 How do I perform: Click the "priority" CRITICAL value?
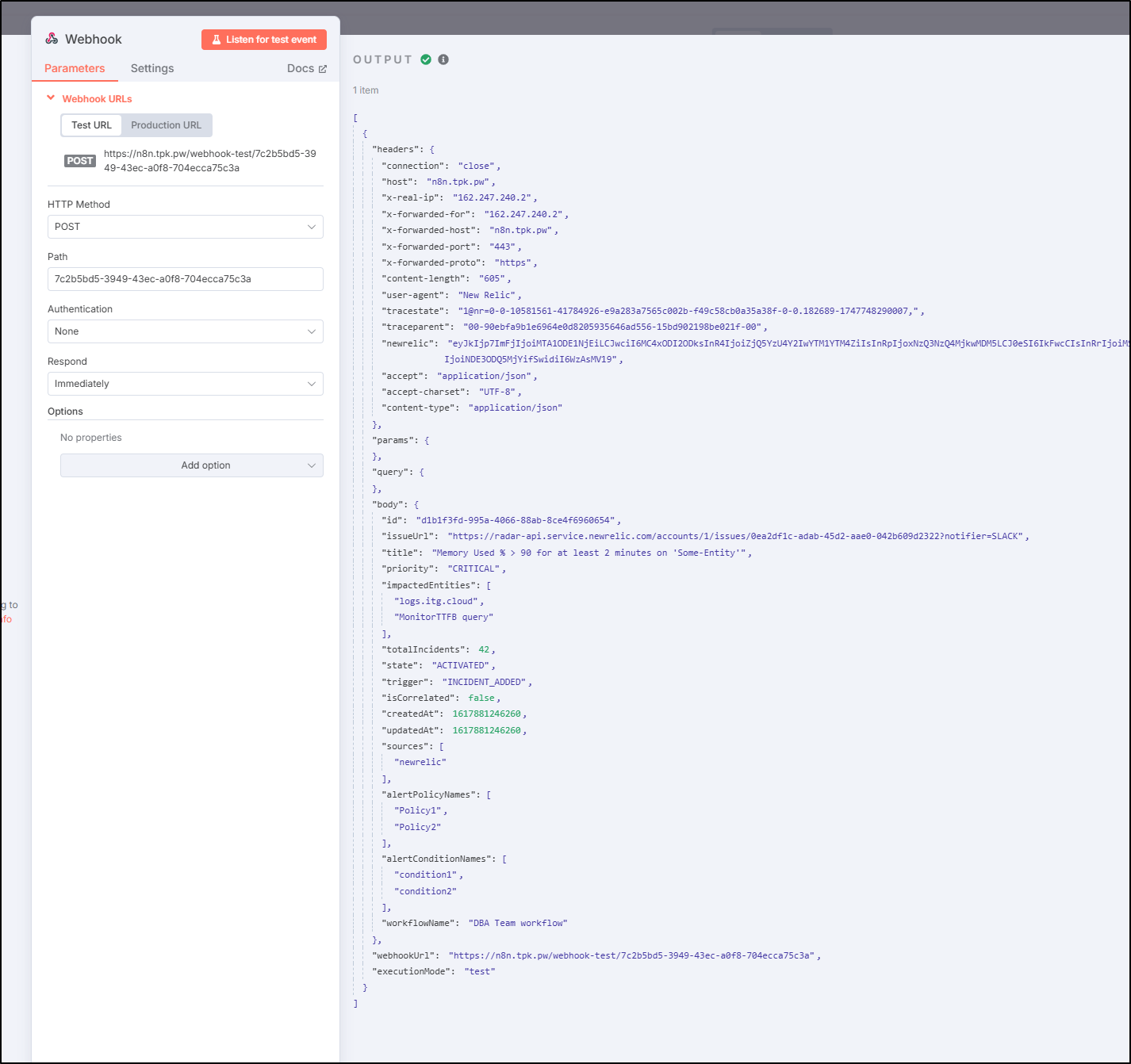coord(473,568)
